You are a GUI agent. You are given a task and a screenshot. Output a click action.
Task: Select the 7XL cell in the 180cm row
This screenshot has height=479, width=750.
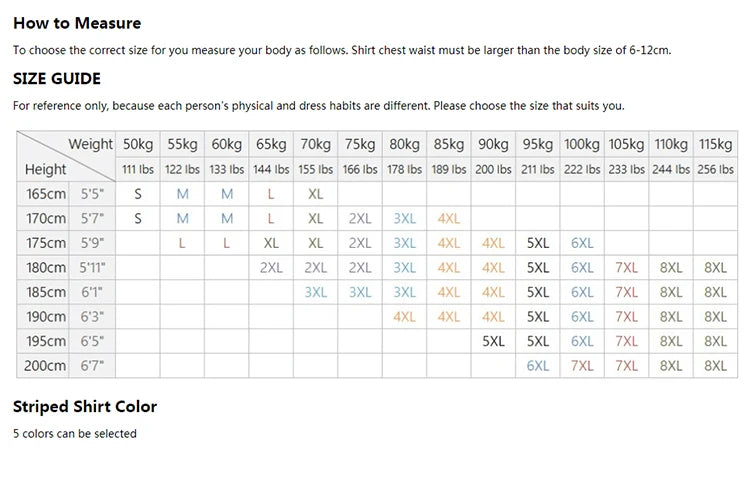point(626,268)
